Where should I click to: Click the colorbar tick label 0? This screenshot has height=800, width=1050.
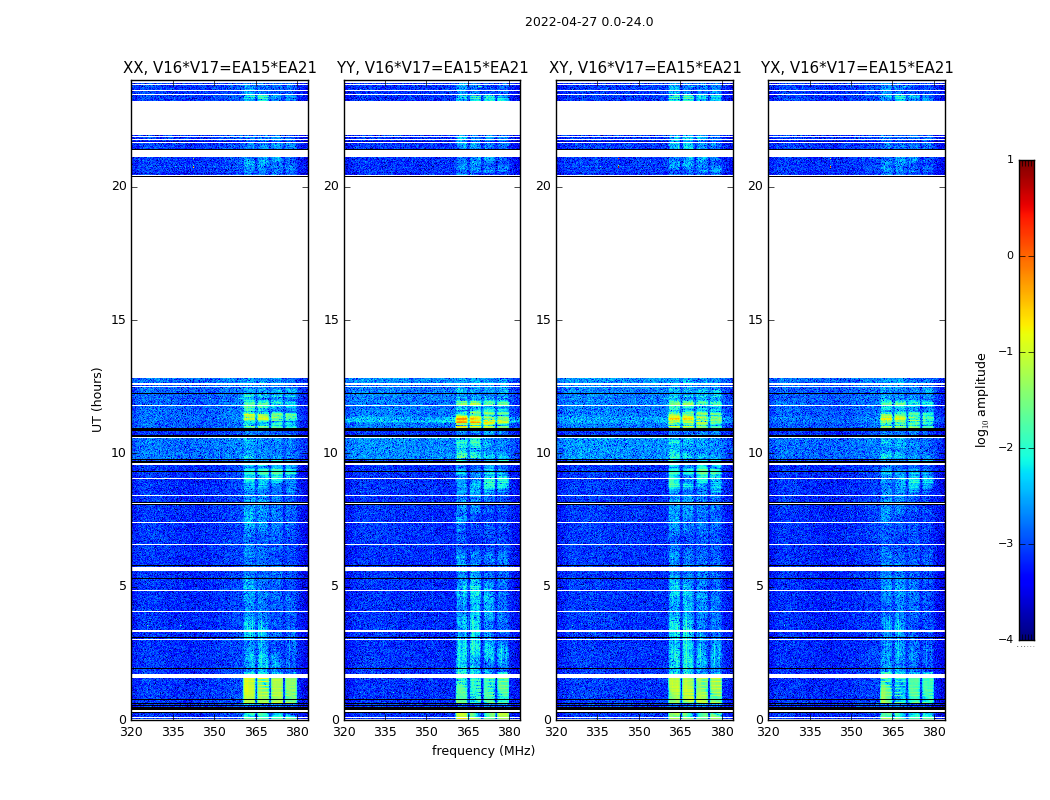pos(1010,256)
